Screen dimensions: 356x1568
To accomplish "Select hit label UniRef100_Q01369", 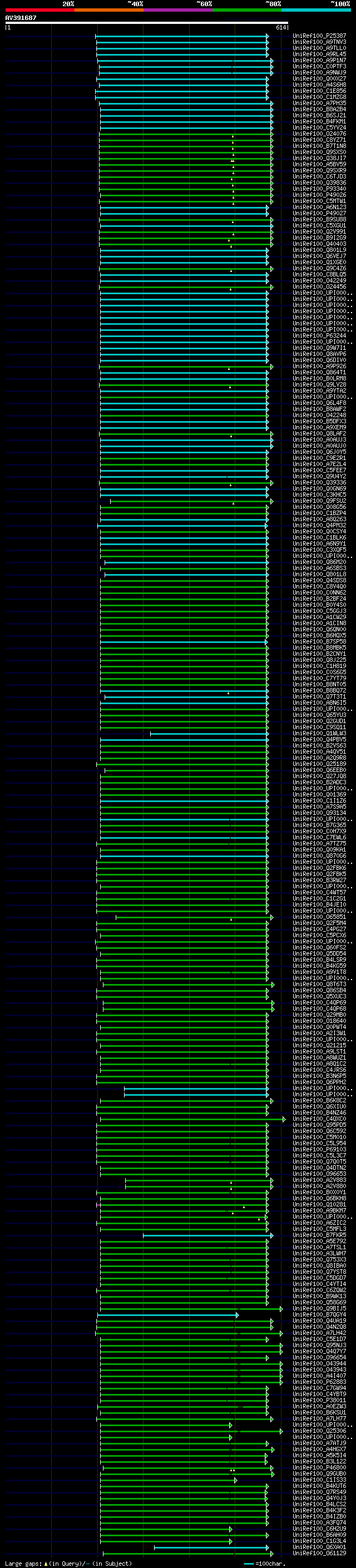I will tap(319, 794).
